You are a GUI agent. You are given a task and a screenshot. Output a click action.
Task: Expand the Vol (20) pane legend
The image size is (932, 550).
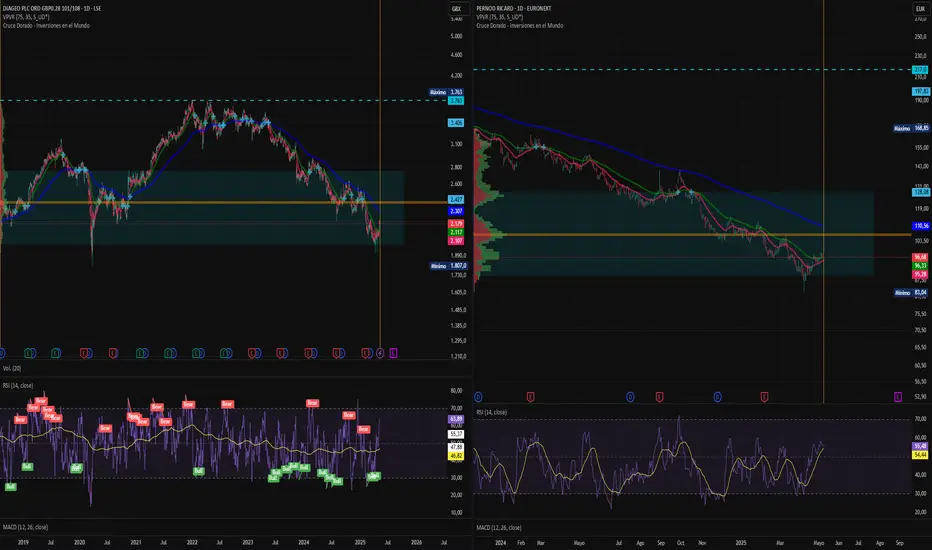click(12, 369)
